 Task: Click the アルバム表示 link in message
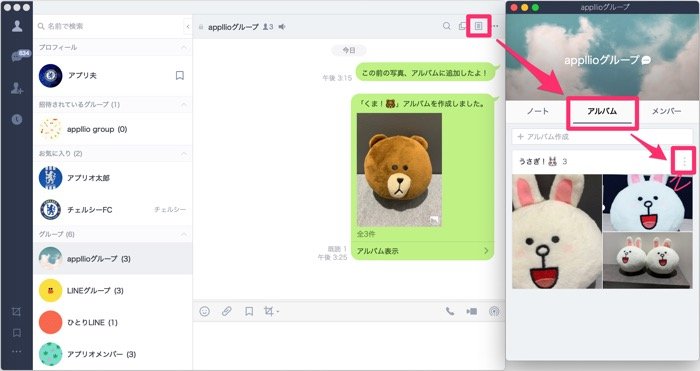(x=422, y=251)
